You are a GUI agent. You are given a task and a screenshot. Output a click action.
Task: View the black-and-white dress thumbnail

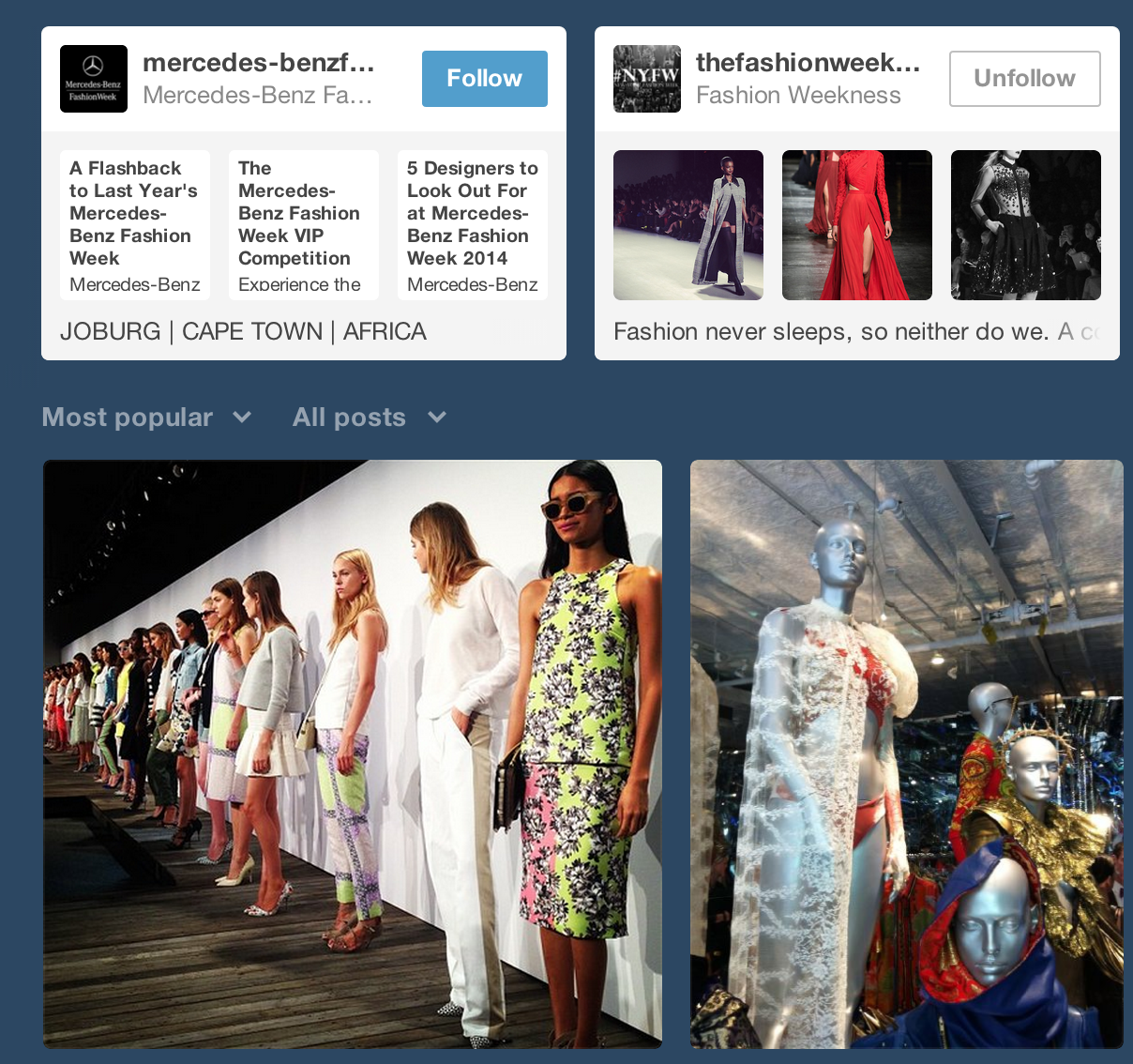point(1026,225)
